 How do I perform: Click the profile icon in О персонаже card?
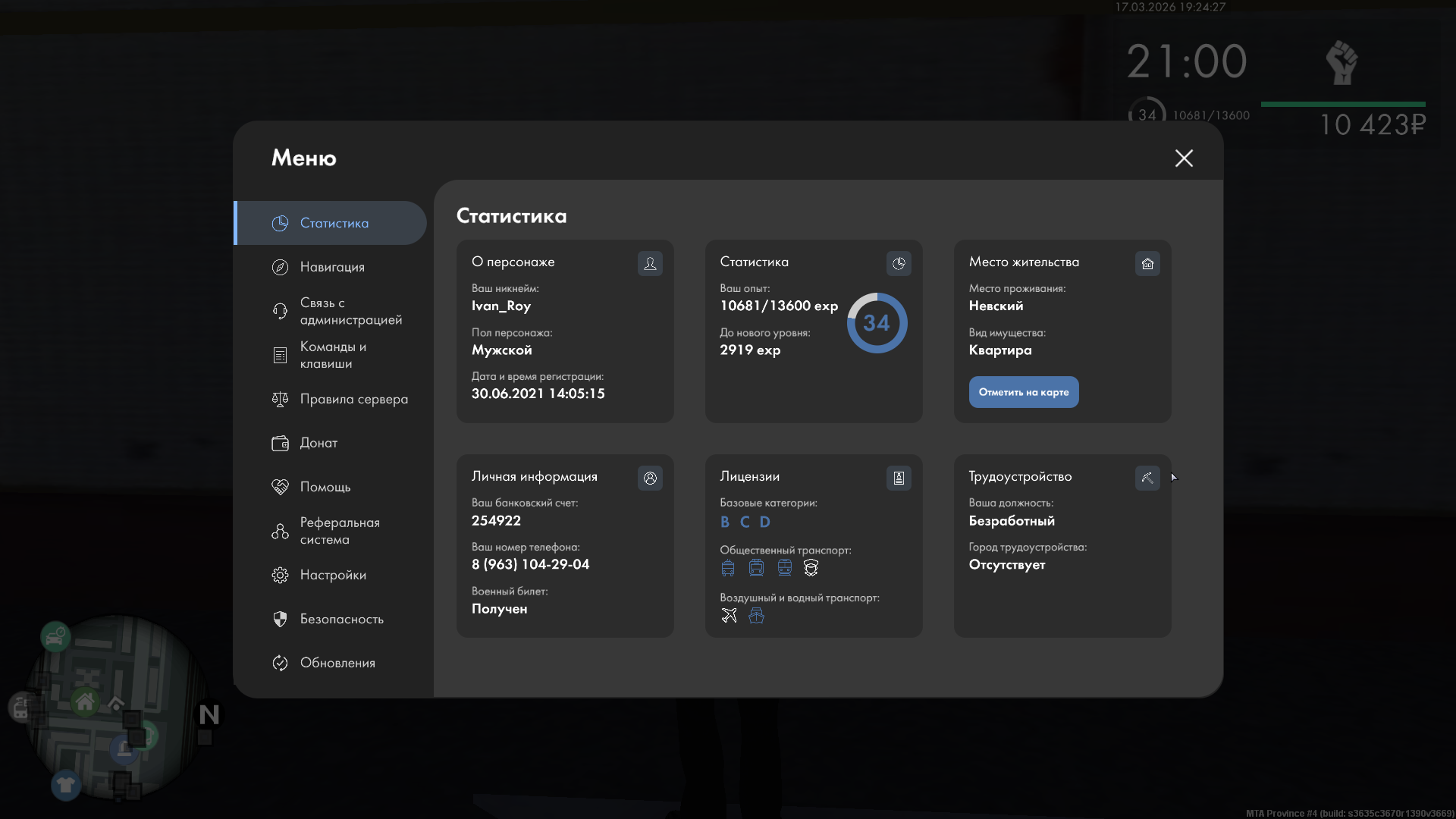point(650,263)
